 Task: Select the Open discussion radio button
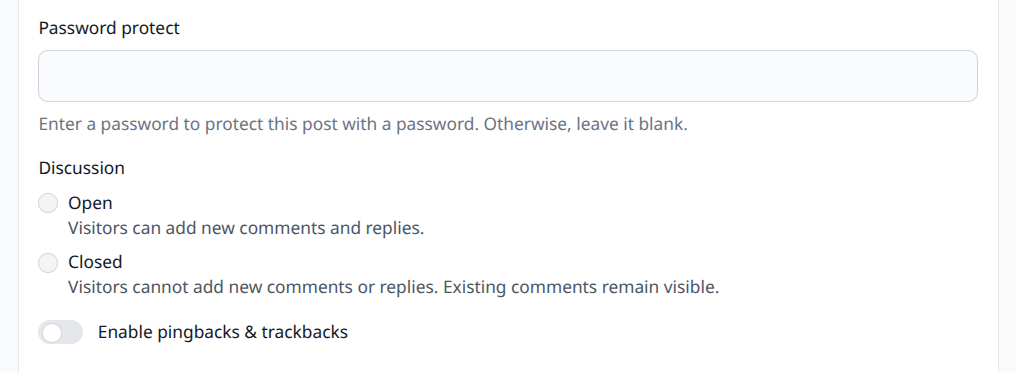coord(48,203)
